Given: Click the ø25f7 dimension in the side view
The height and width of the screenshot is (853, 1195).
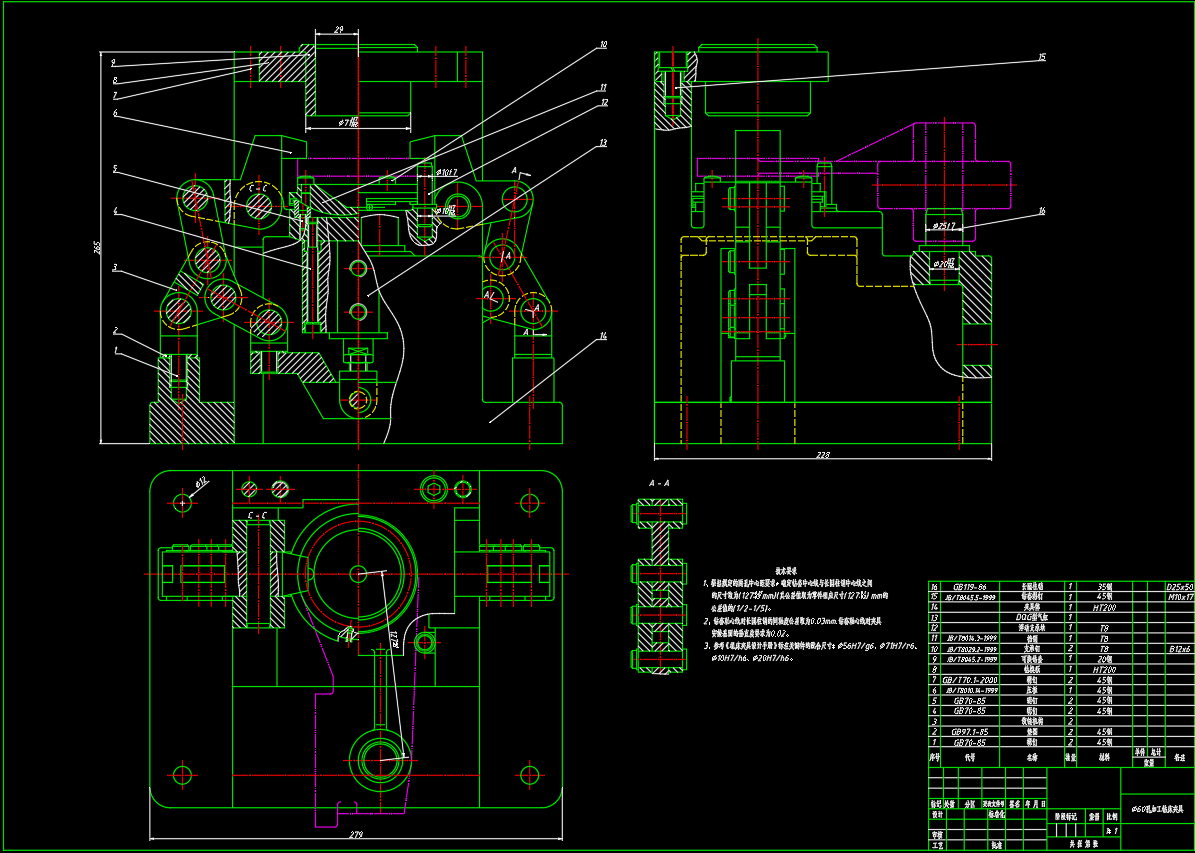Looking at the screenshot, I should 945,227.
